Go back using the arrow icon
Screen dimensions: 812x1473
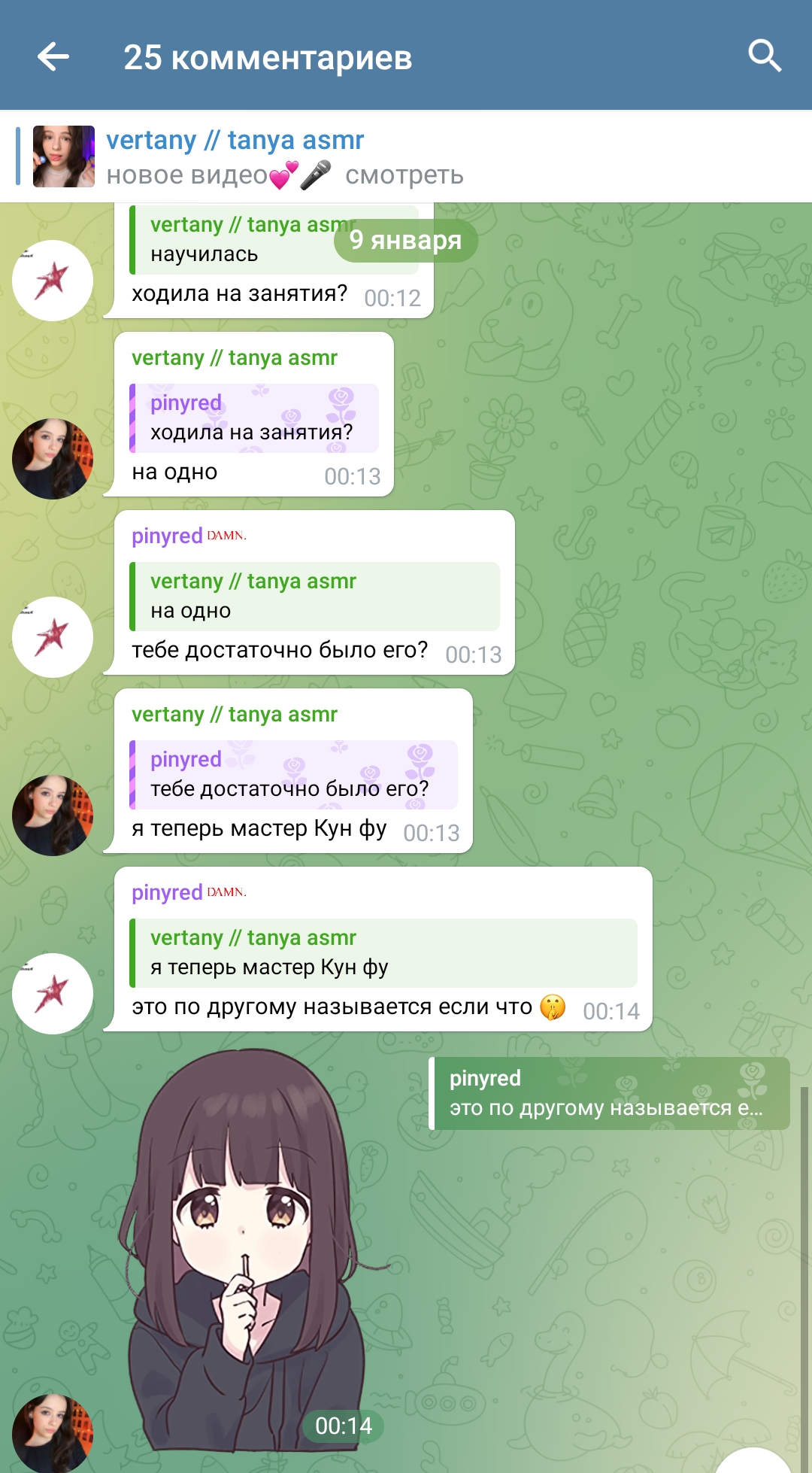pyautogui.click(x=53, y=56)
